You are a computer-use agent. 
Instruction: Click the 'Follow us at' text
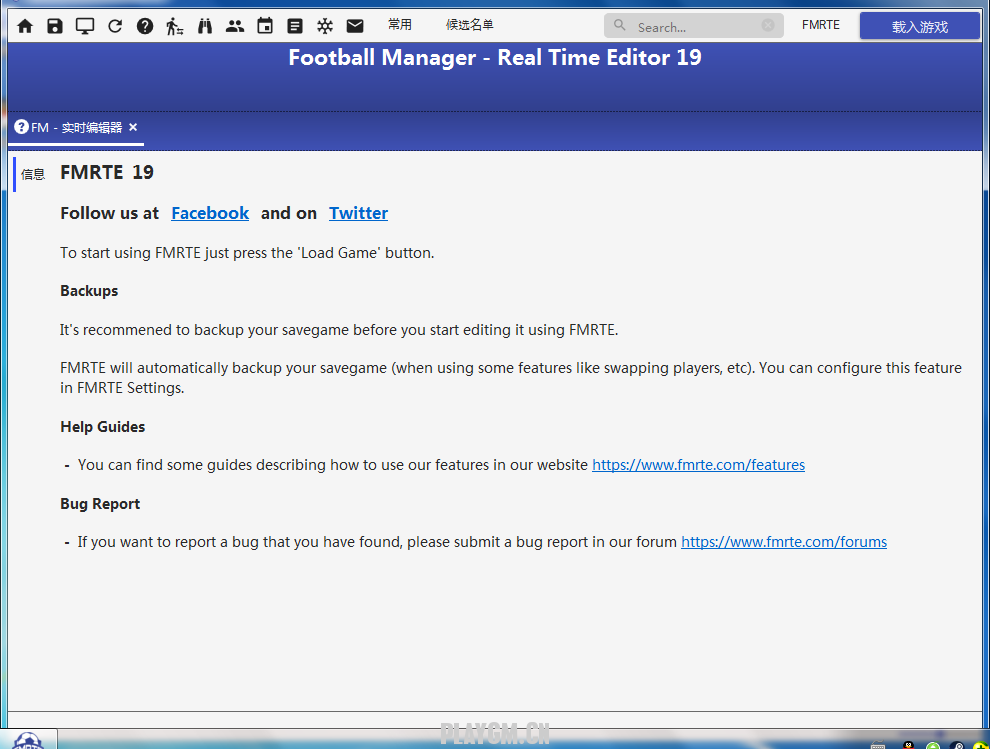coord(110,213)
